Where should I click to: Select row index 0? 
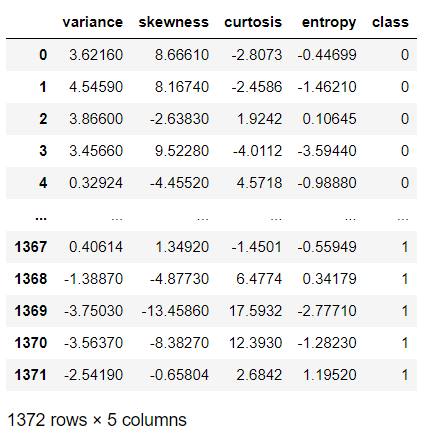point(43,55)
